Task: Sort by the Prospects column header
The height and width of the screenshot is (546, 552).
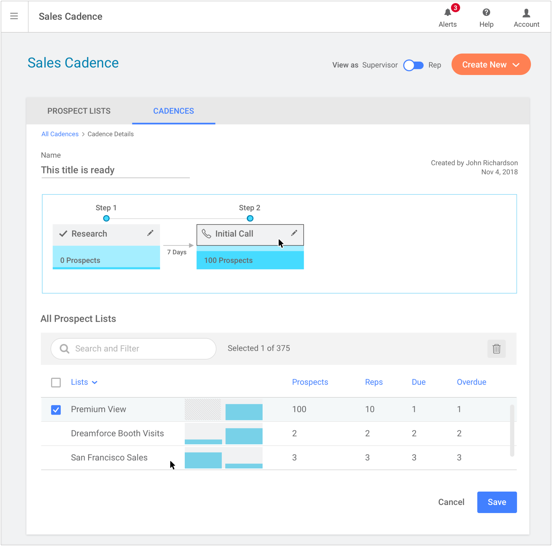Action: [310, 382]
